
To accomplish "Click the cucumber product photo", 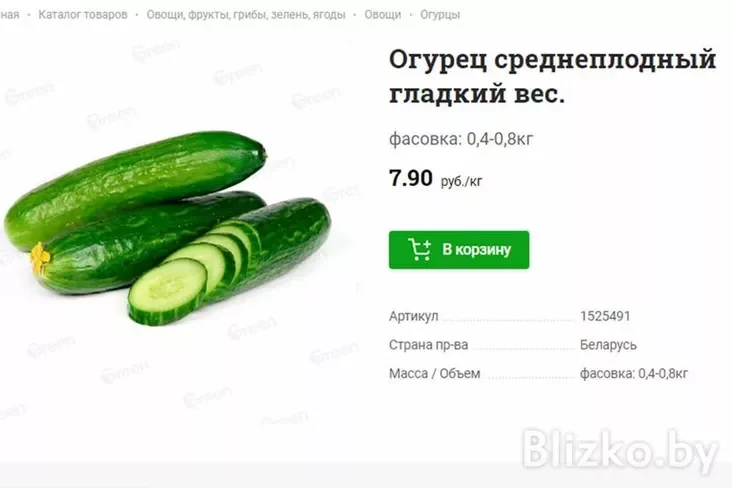I will click(x=168, y=229).
